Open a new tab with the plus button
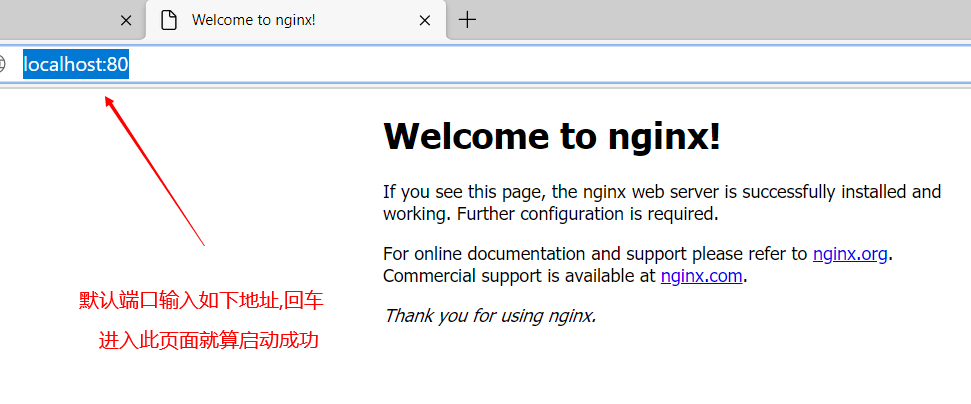 pyautogui.click(x=468, y=20)
